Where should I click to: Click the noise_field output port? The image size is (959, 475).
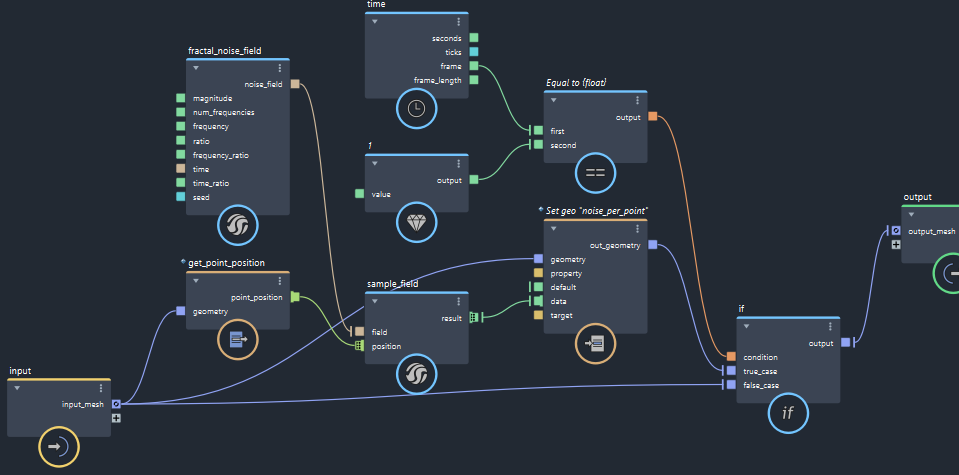pyautogui.click(x=295, y=84)
